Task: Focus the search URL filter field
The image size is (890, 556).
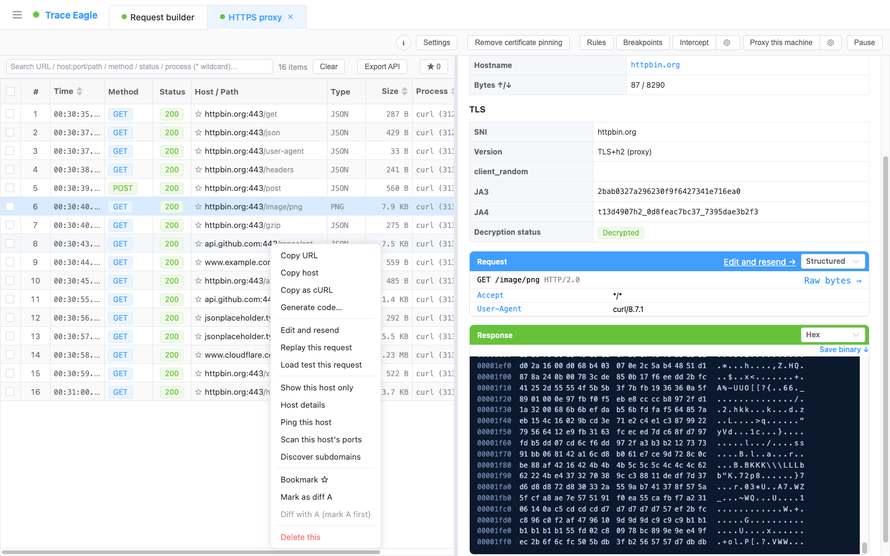Action: [139, 66]
